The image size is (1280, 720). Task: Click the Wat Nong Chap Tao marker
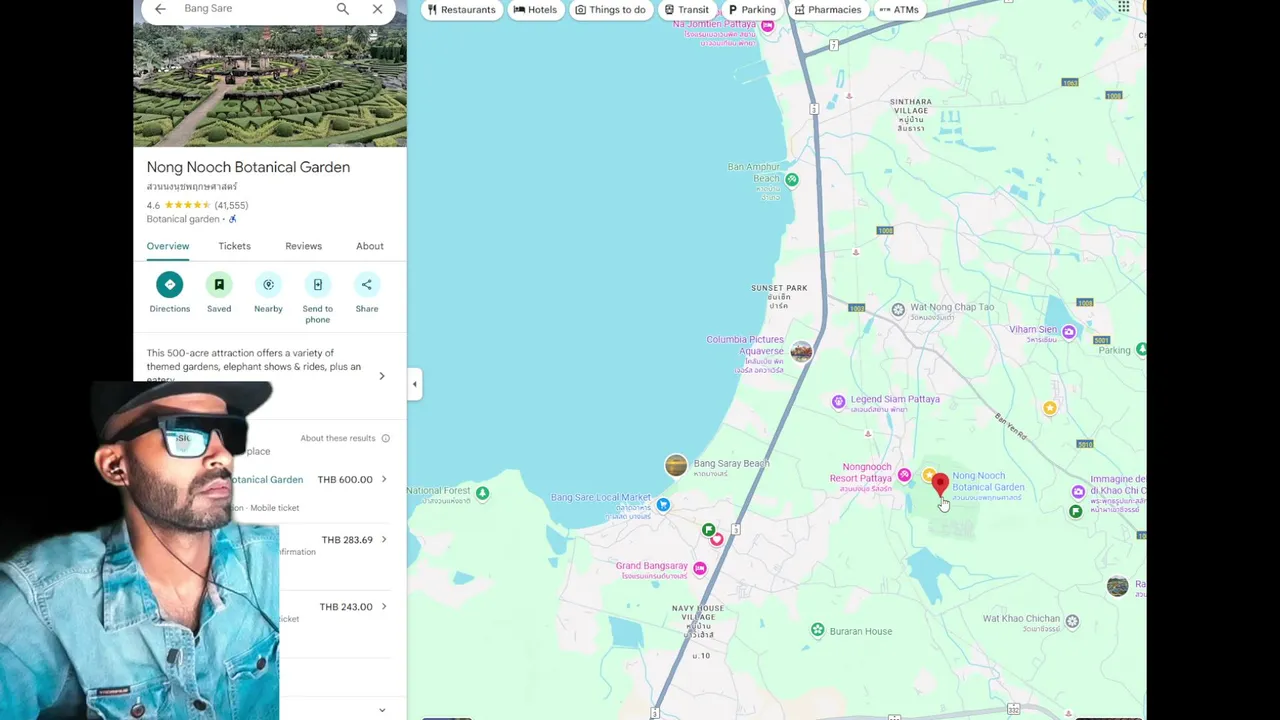(x=898, y=310)
